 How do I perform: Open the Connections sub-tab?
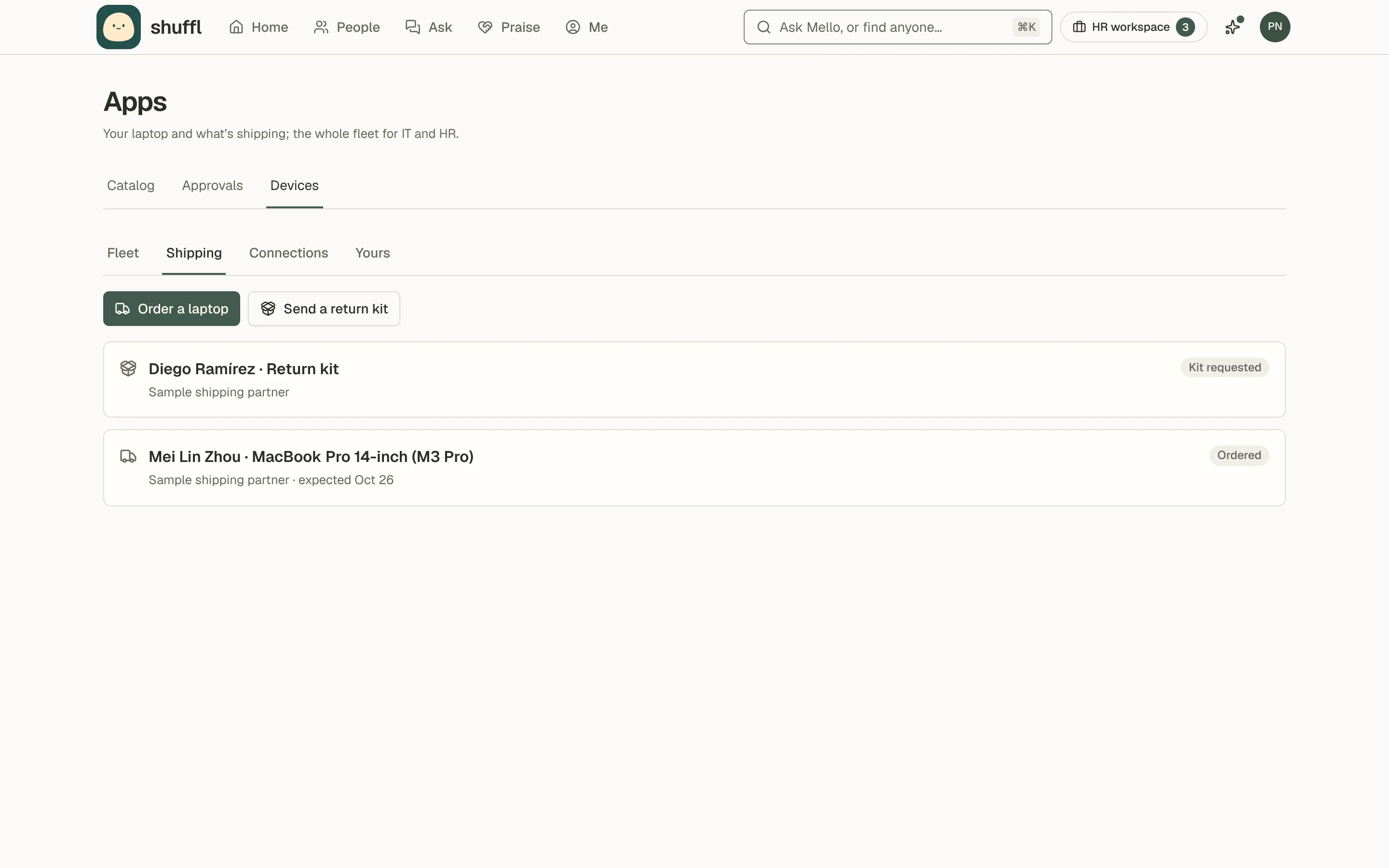[x=289, y=253]
